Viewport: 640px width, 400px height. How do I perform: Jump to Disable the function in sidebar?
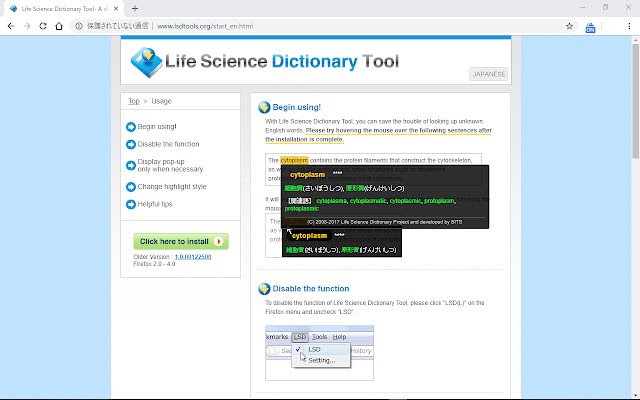[x=168, y=144]
